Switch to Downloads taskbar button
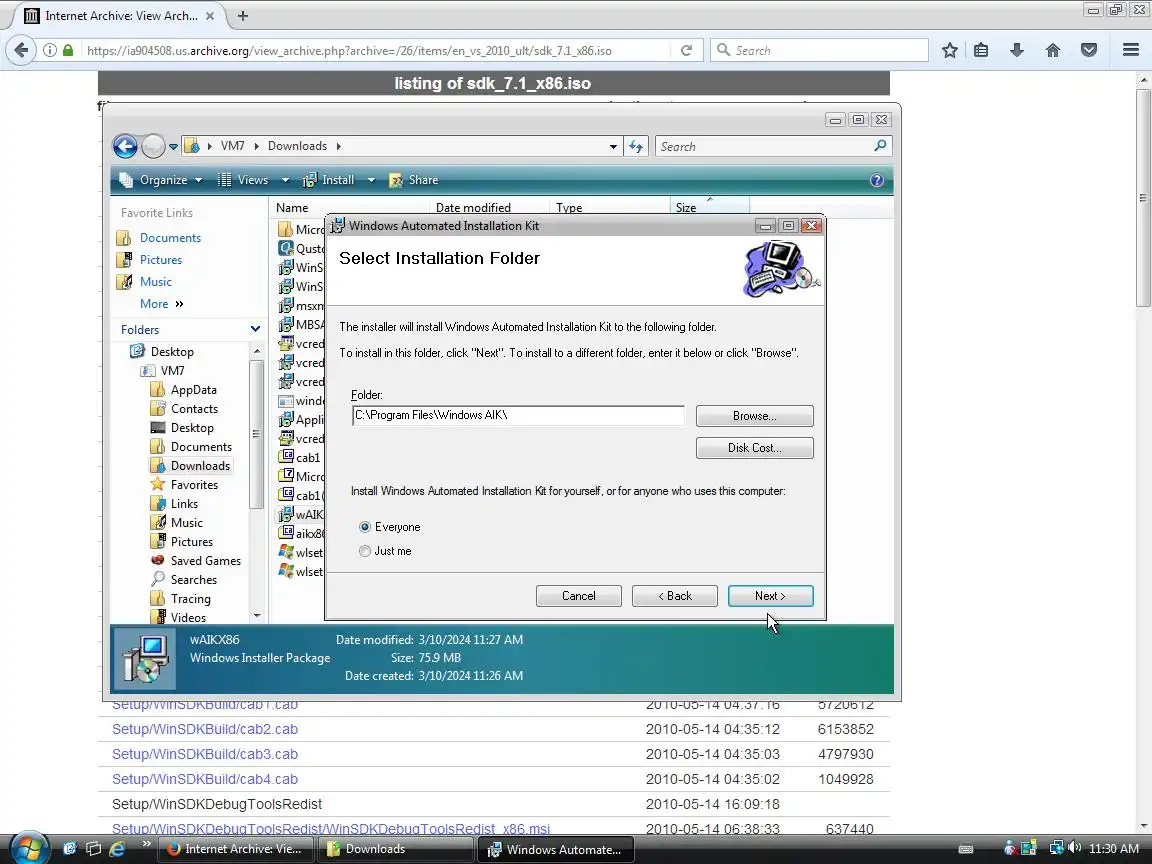Screen dimensions: 1152x864 coord(395,849)
